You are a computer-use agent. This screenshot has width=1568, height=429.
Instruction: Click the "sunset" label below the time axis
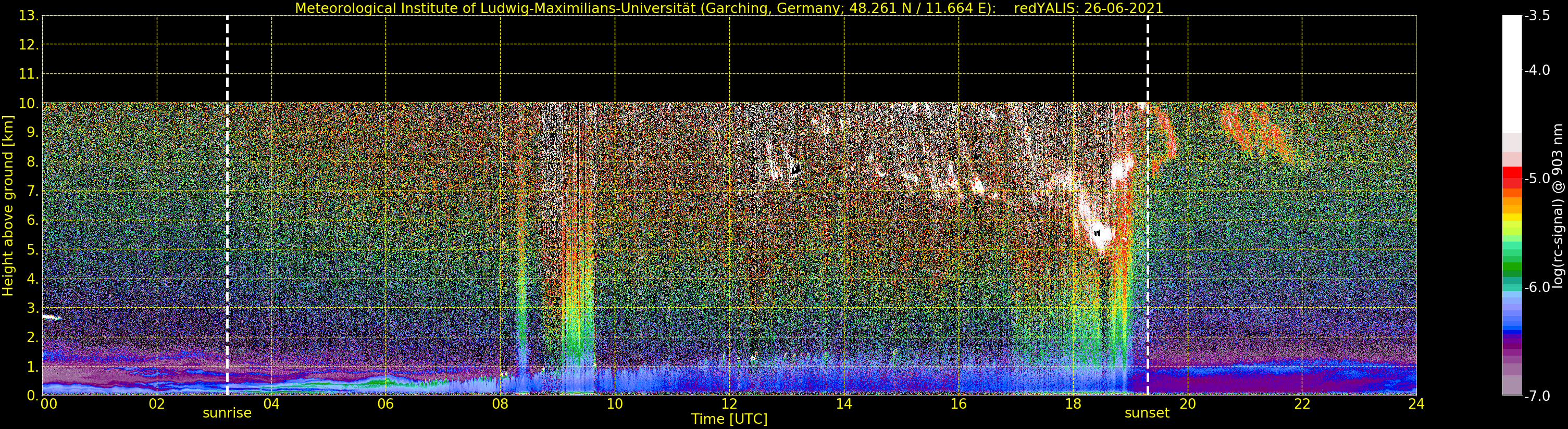click(x=1147, y=413)
